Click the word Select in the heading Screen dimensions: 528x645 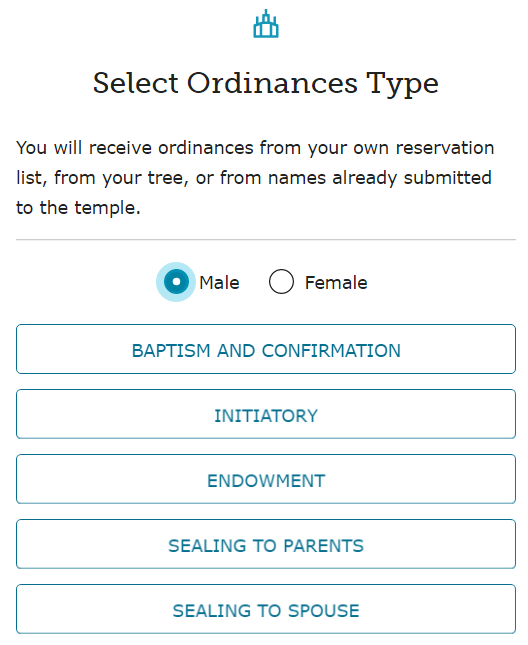[136, 83]
